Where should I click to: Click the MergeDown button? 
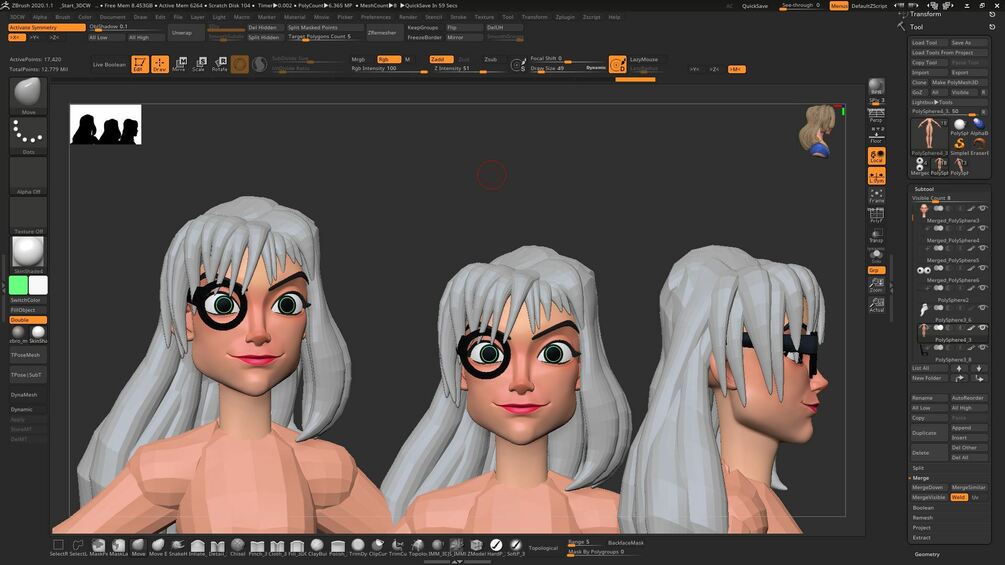pos(929,487)
